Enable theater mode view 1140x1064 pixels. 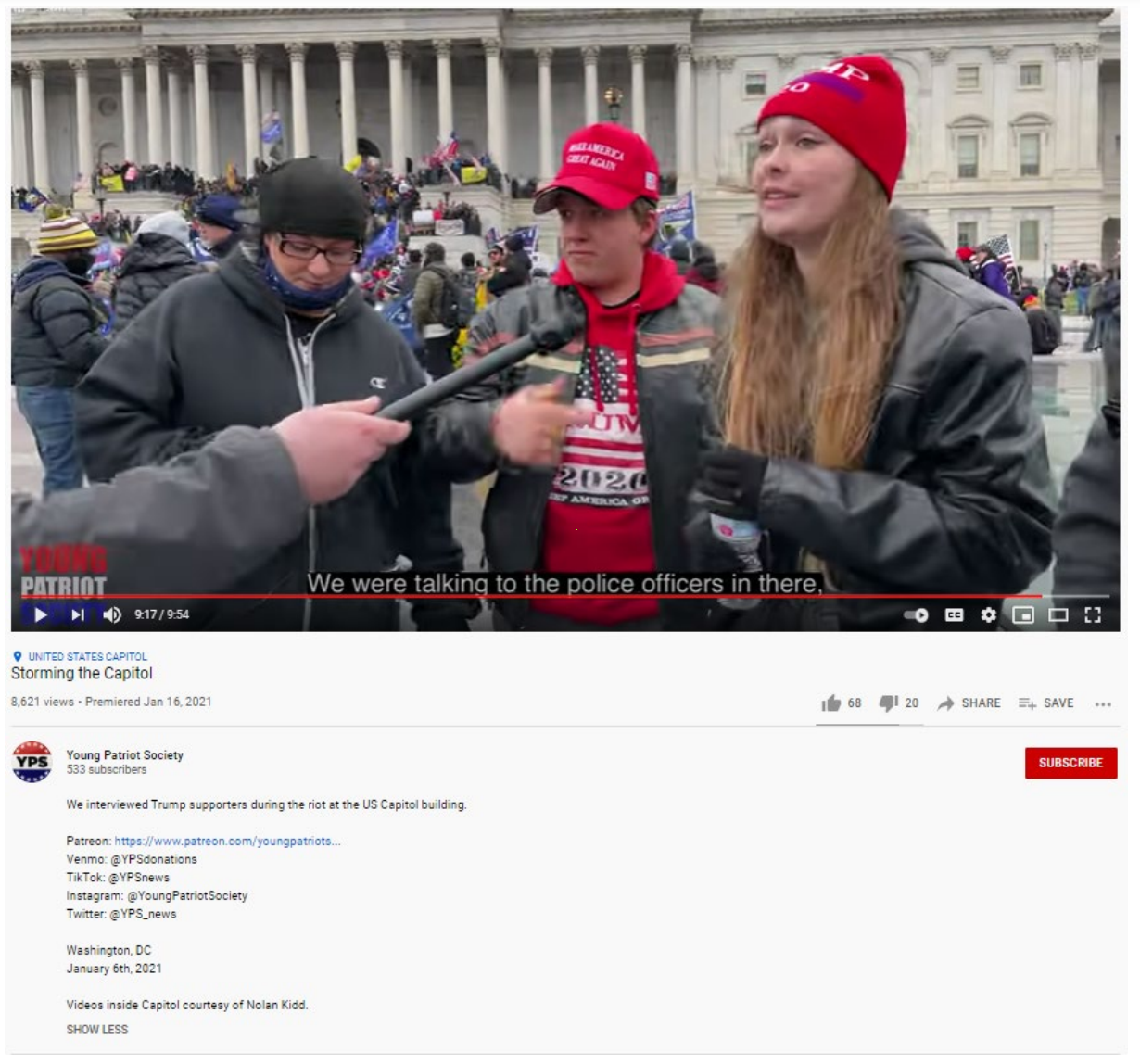[x=1058, y=615]
